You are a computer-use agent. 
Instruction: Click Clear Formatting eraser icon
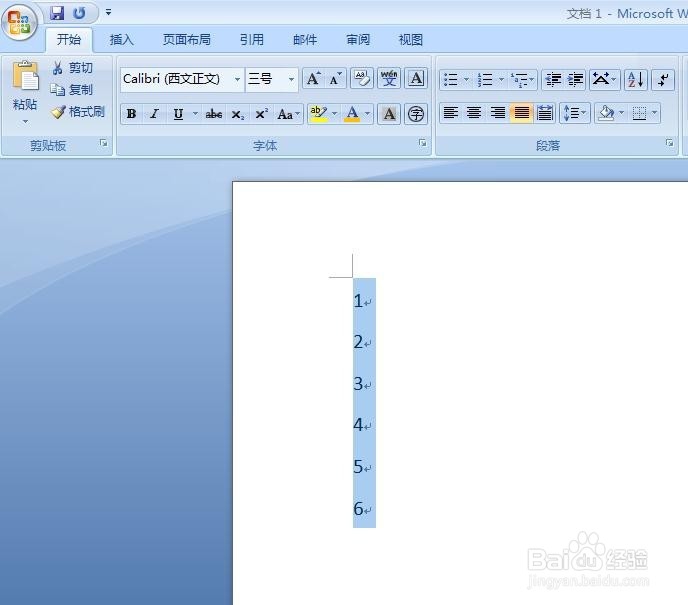[362, 79]
